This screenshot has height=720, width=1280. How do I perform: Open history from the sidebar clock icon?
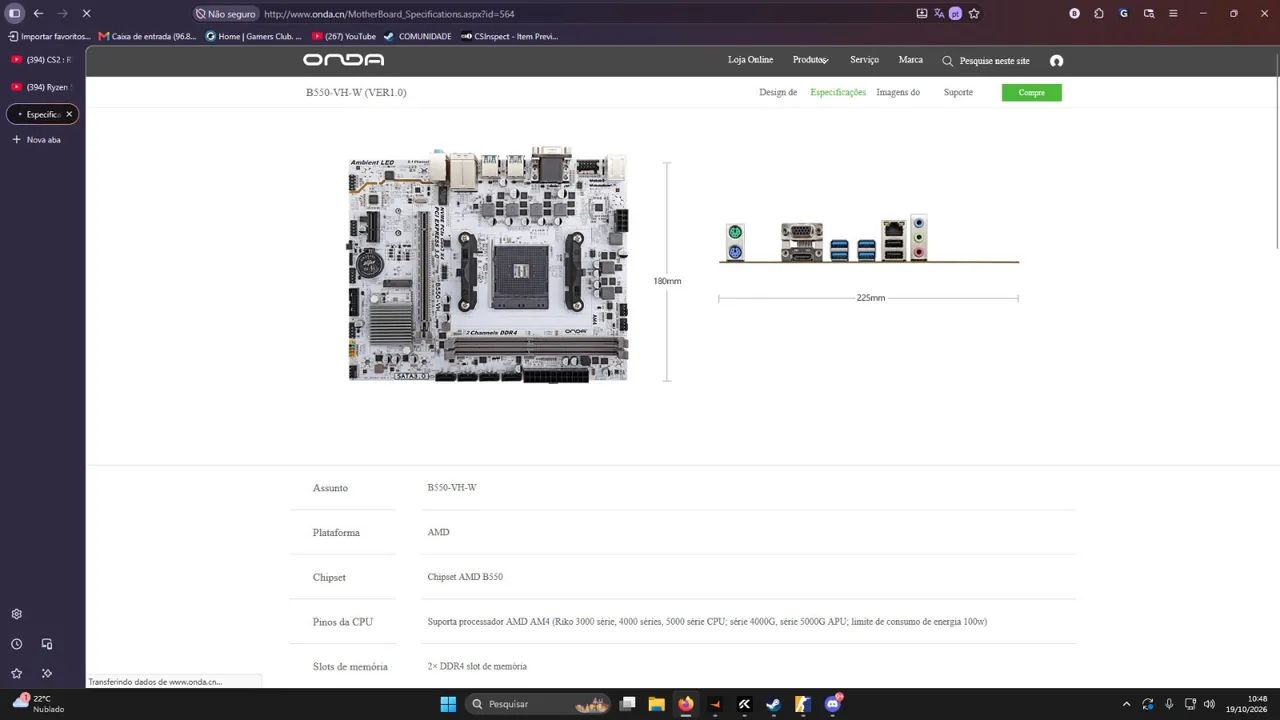(x=16, y=644)
